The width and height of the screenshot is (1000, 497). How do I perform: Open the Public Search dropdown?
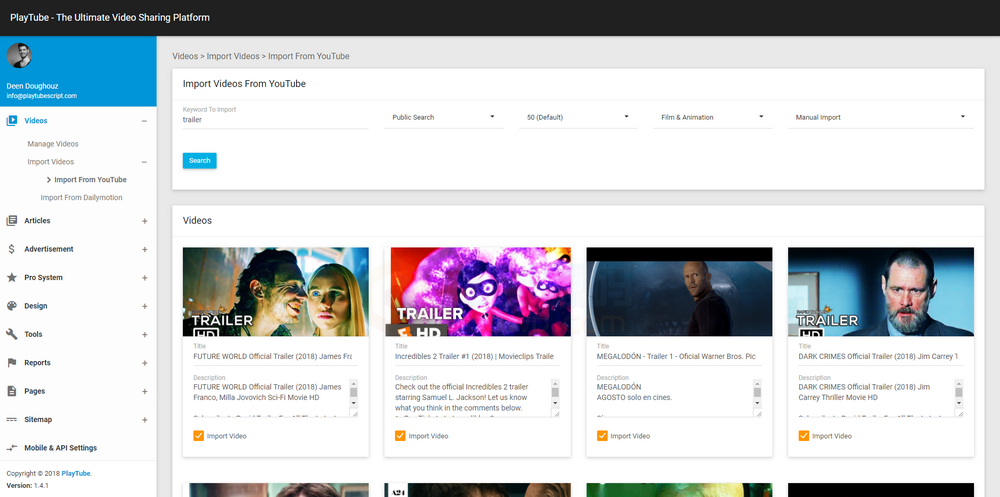pos(443,117)
